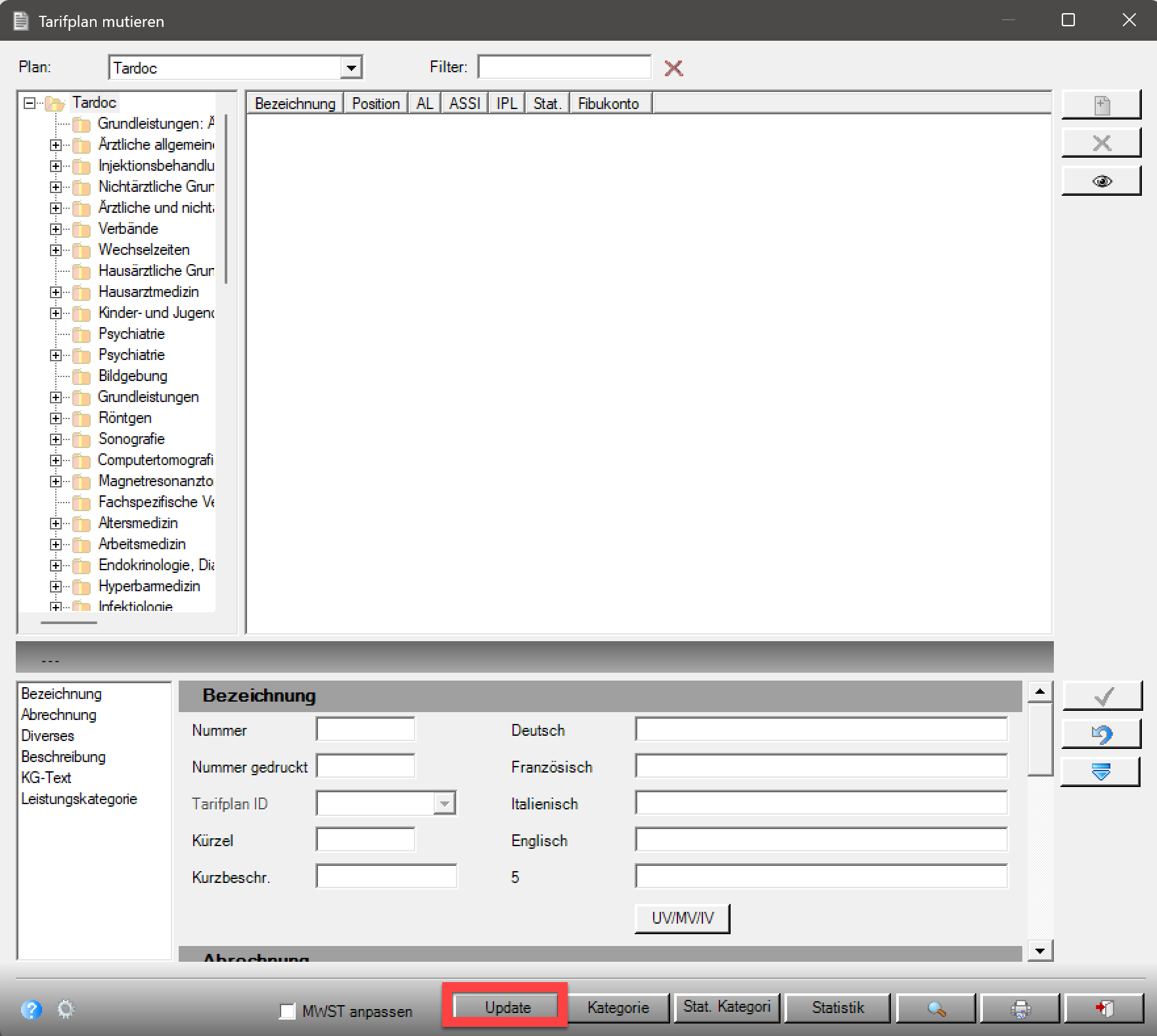Click the ASSI column header
Viewport: 1157px width, 1036px height.
click(465, 104)
